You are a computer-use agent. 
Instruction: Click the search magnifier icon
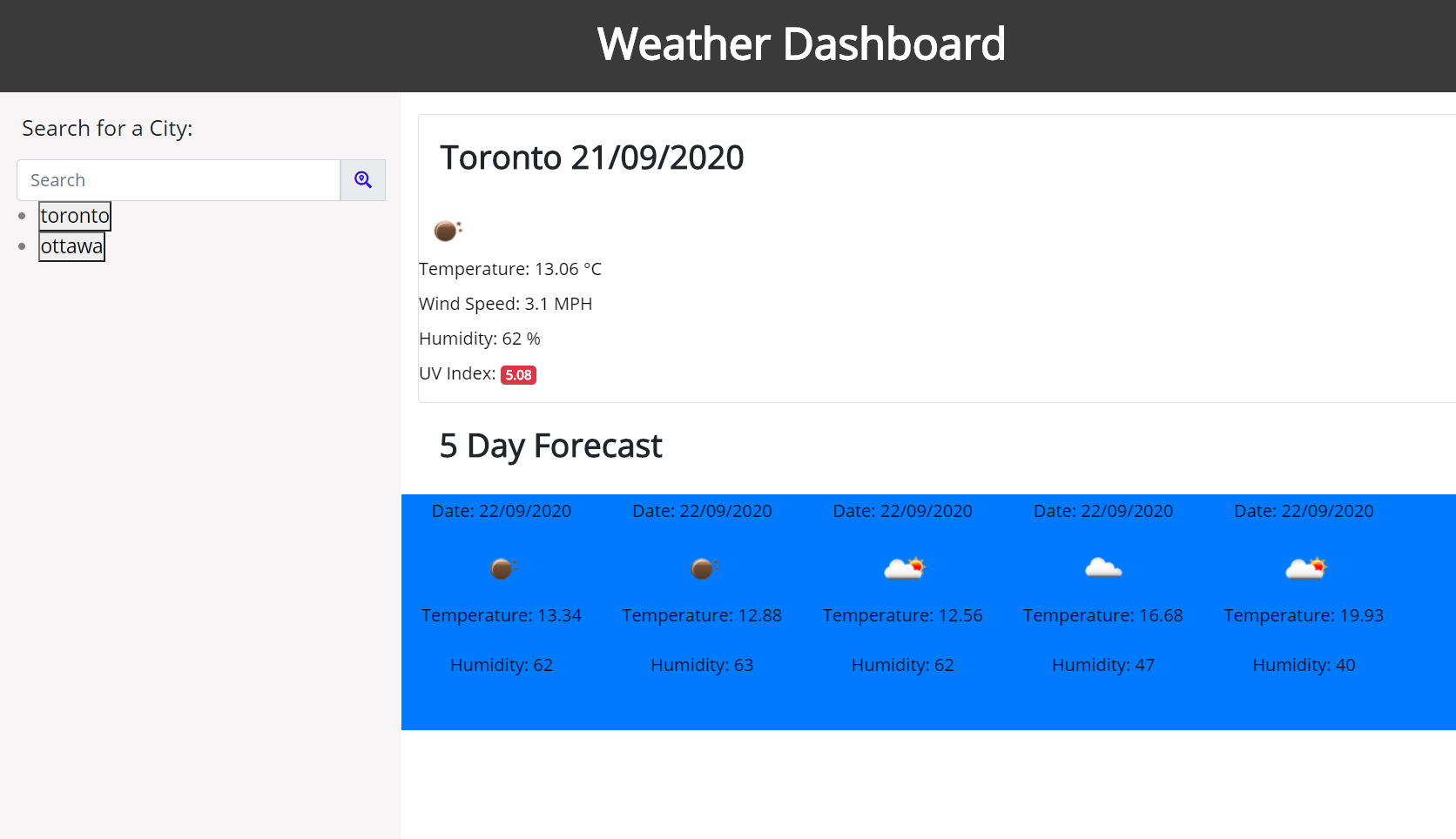point(362,179)
